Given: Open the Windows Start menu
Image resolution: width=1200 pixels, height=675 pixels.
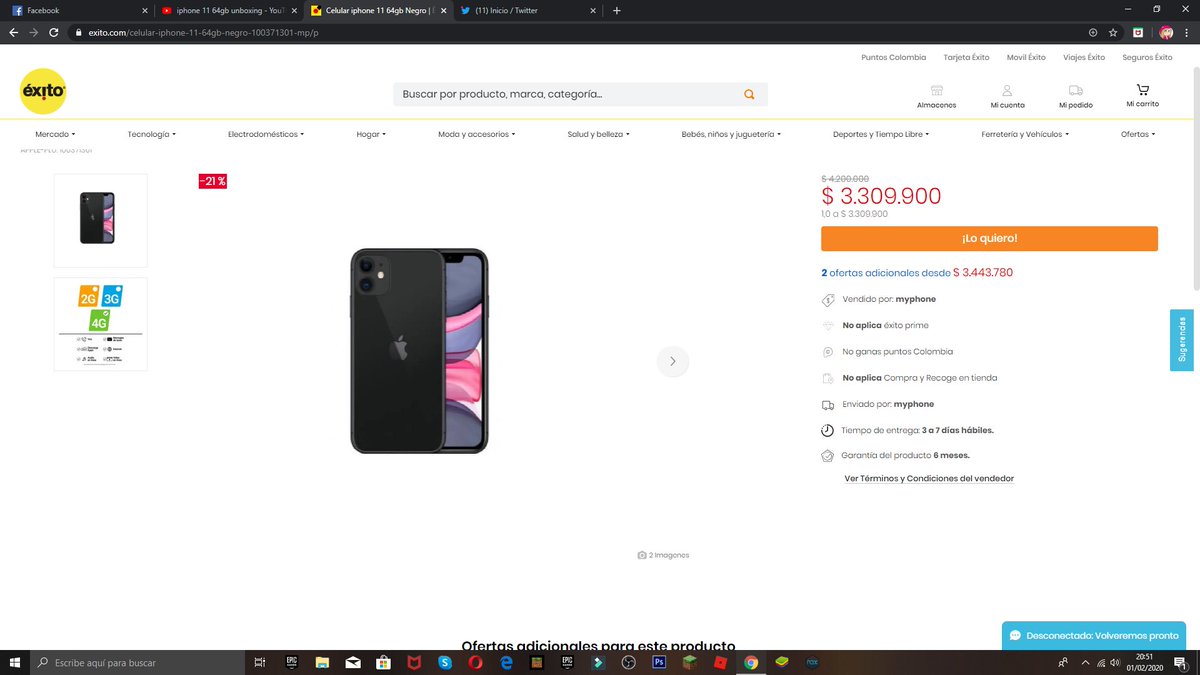Looking at the screenshot, I should (14, 662).
